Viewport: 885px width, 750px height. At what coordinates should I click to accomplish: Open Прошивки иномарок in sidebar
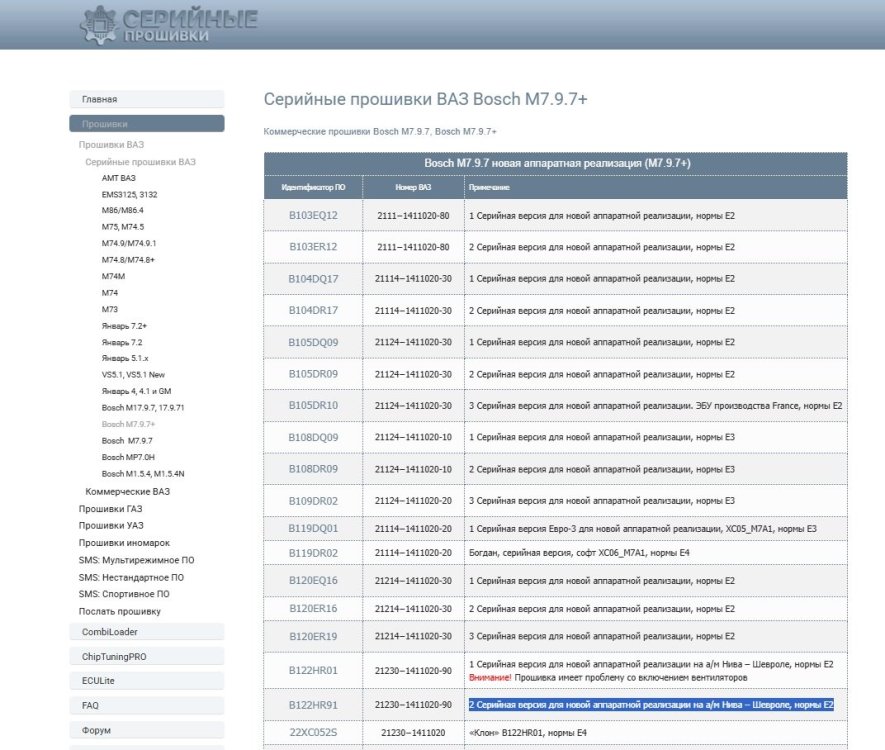coord(124,543)
